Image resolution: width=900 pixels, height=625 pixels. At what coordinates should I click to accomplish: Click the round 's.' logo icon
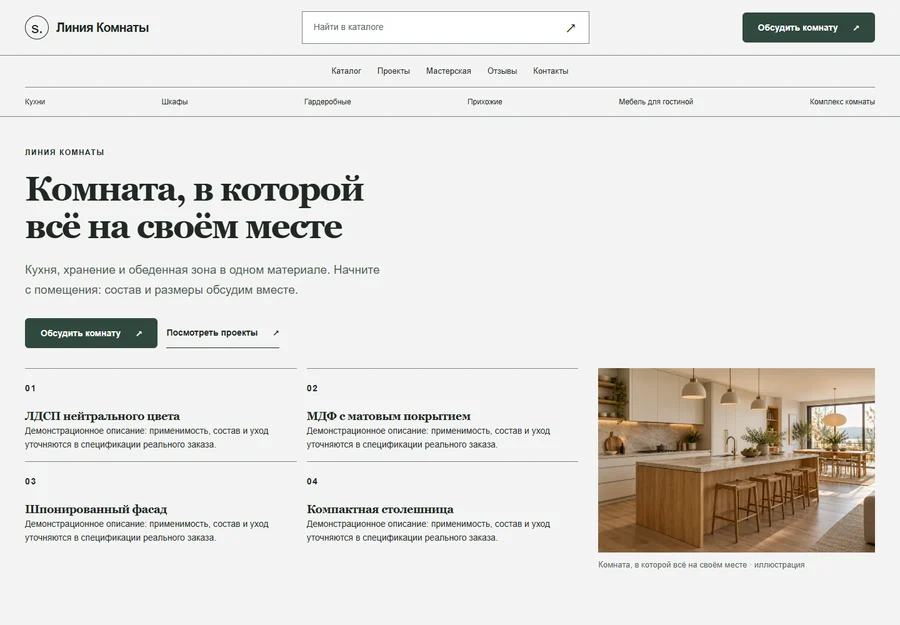37,28
